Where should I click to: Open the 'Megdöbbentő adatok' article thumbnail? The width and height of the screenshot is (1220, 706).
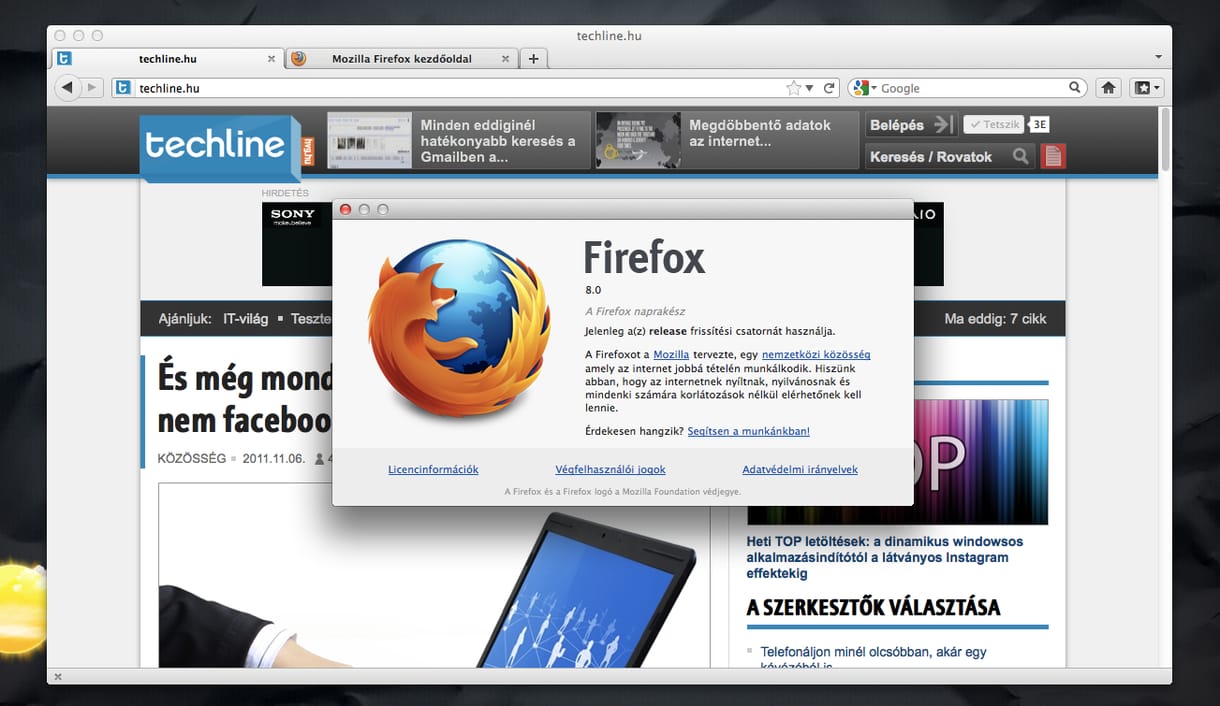[x=638, y=140]
